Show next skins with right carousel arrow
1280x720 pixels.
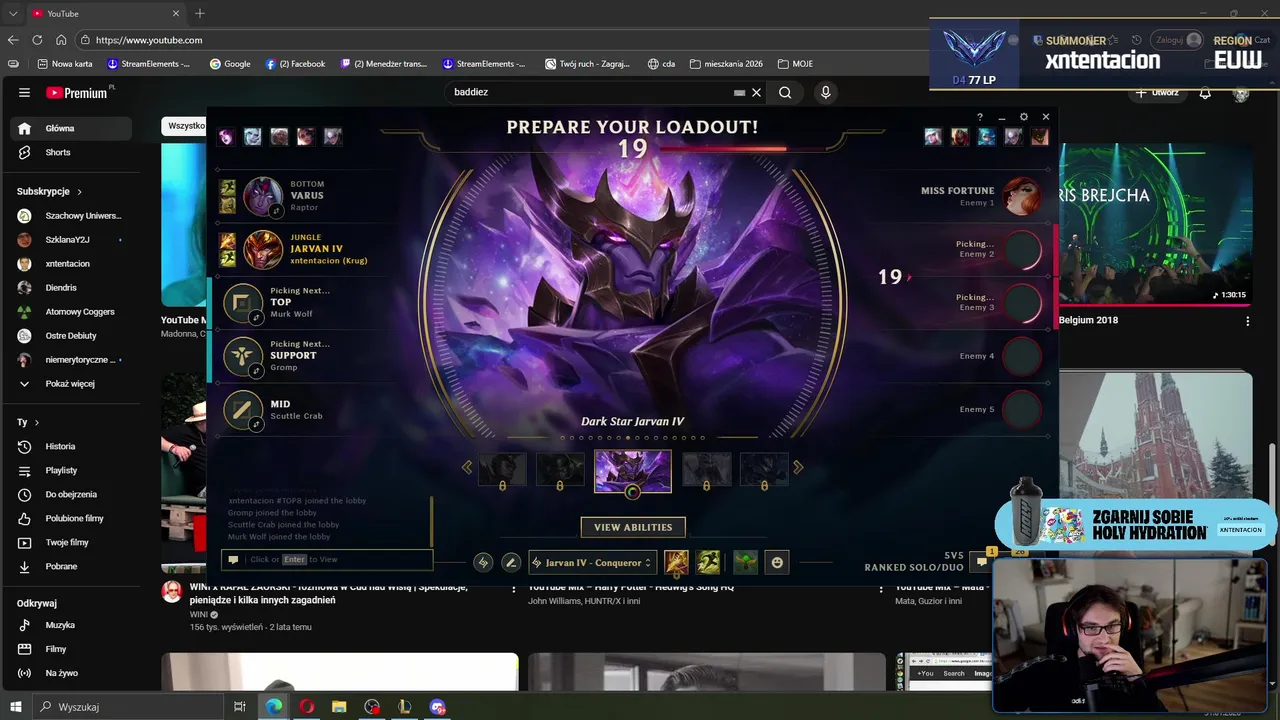coord(798,467)
